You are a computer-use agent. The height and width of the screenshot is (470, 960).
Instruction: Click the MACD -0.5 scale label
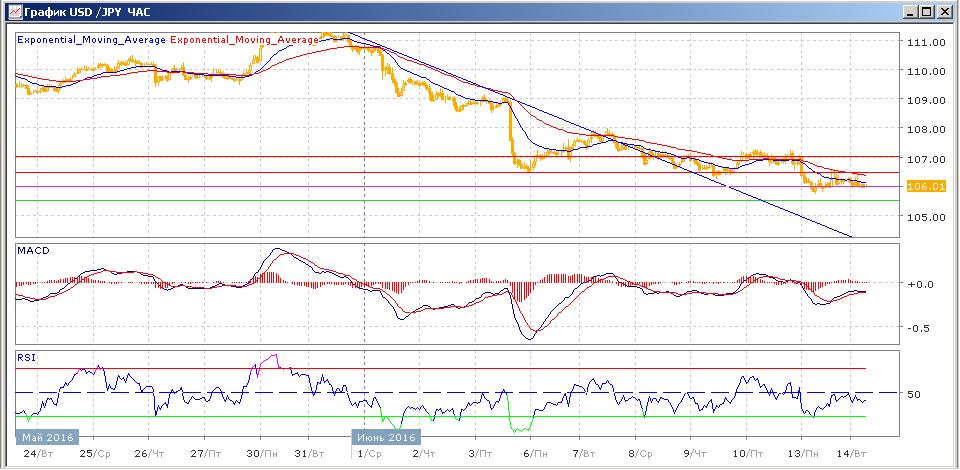pos(917,328)
